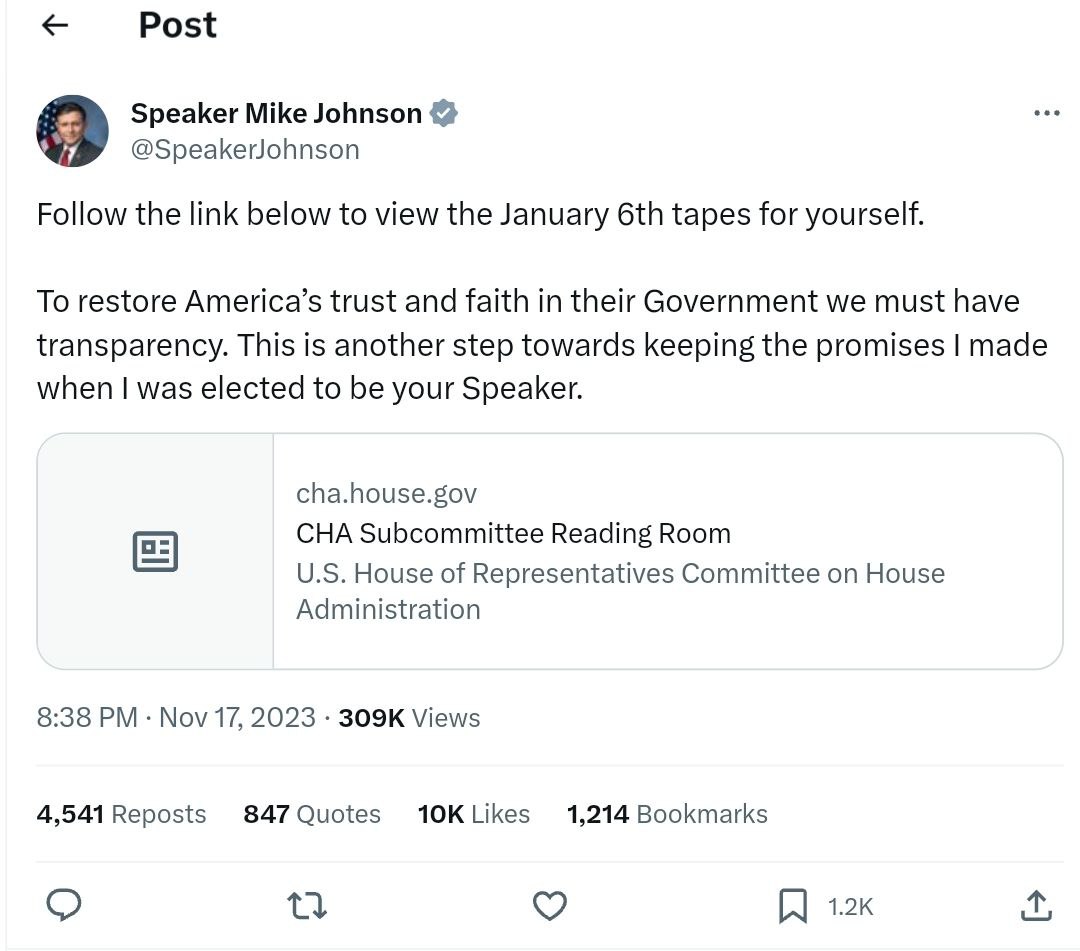View the 1,214 Bookmarks count
Image resolution: width=1080 pixels, height=951 pixels.
coord(667,814)
